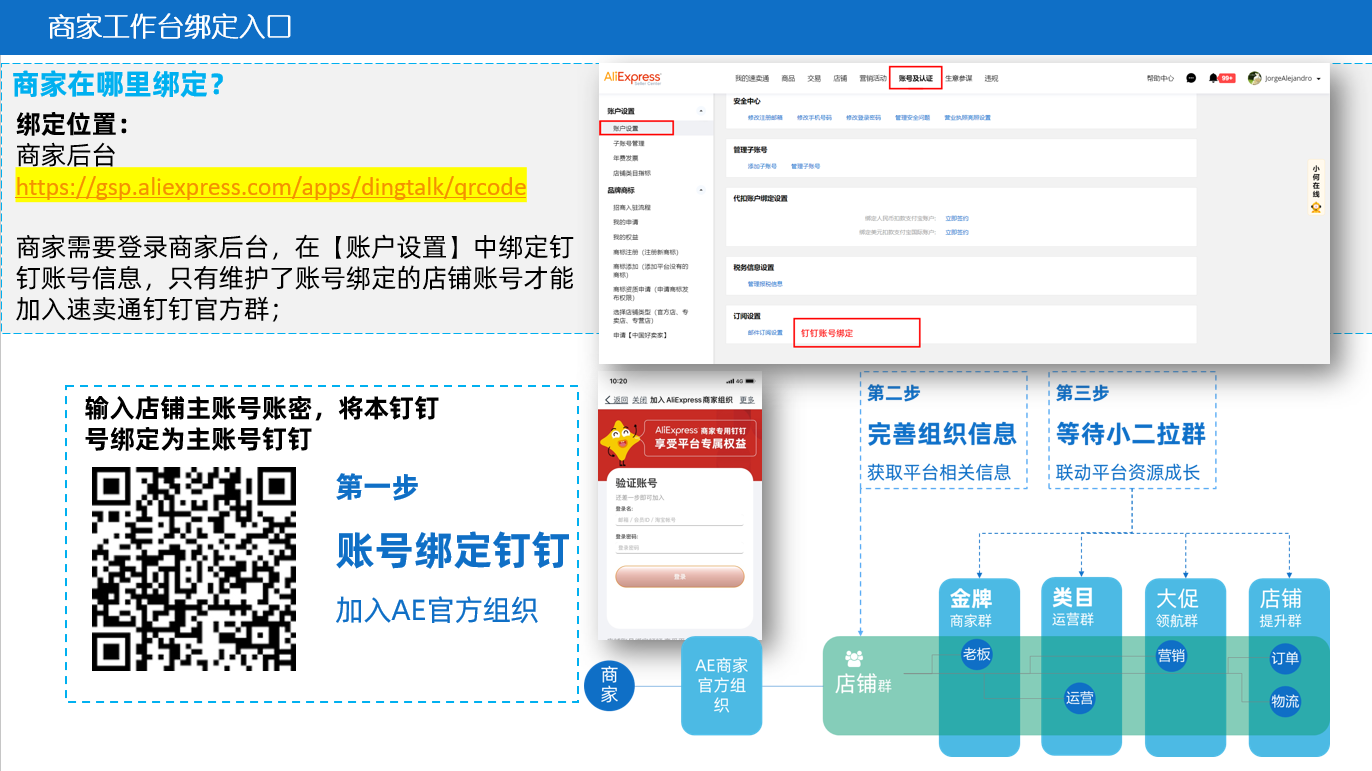Click the 修改注册邮箱 link
Viewport: 1372px width, 771px height.
(x=765, y=117)
